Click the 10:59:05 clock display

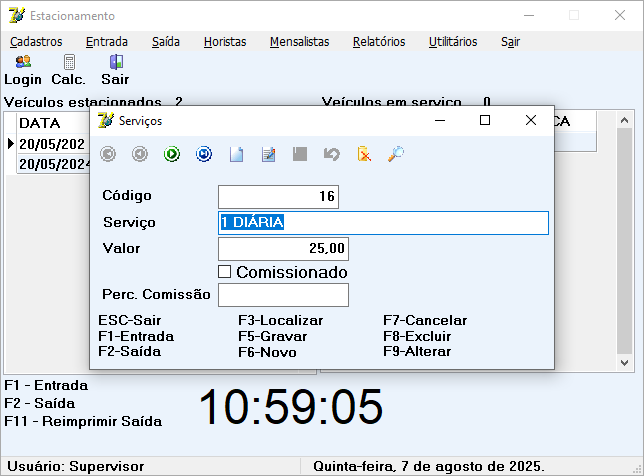291,407
